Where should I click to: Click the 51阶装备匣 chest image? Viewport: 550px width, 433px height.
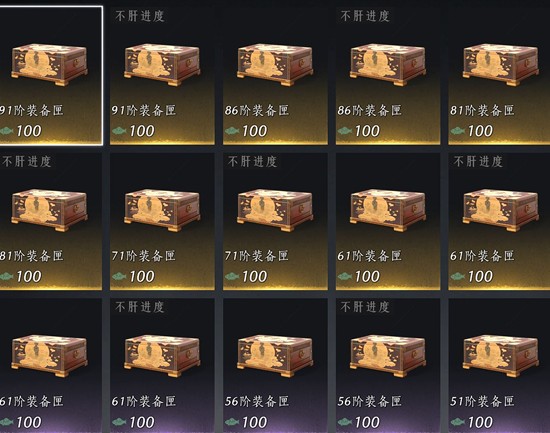[501, 355]
